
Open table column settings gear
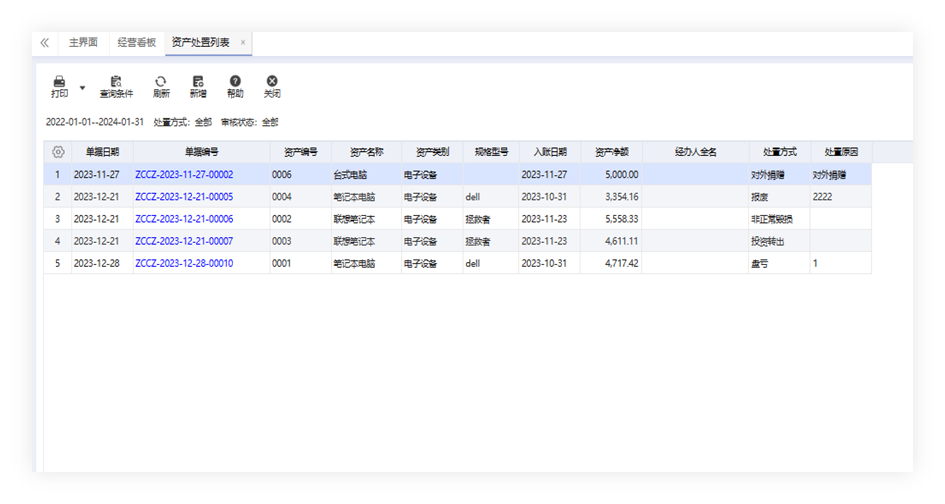click(x=58, y=152)
